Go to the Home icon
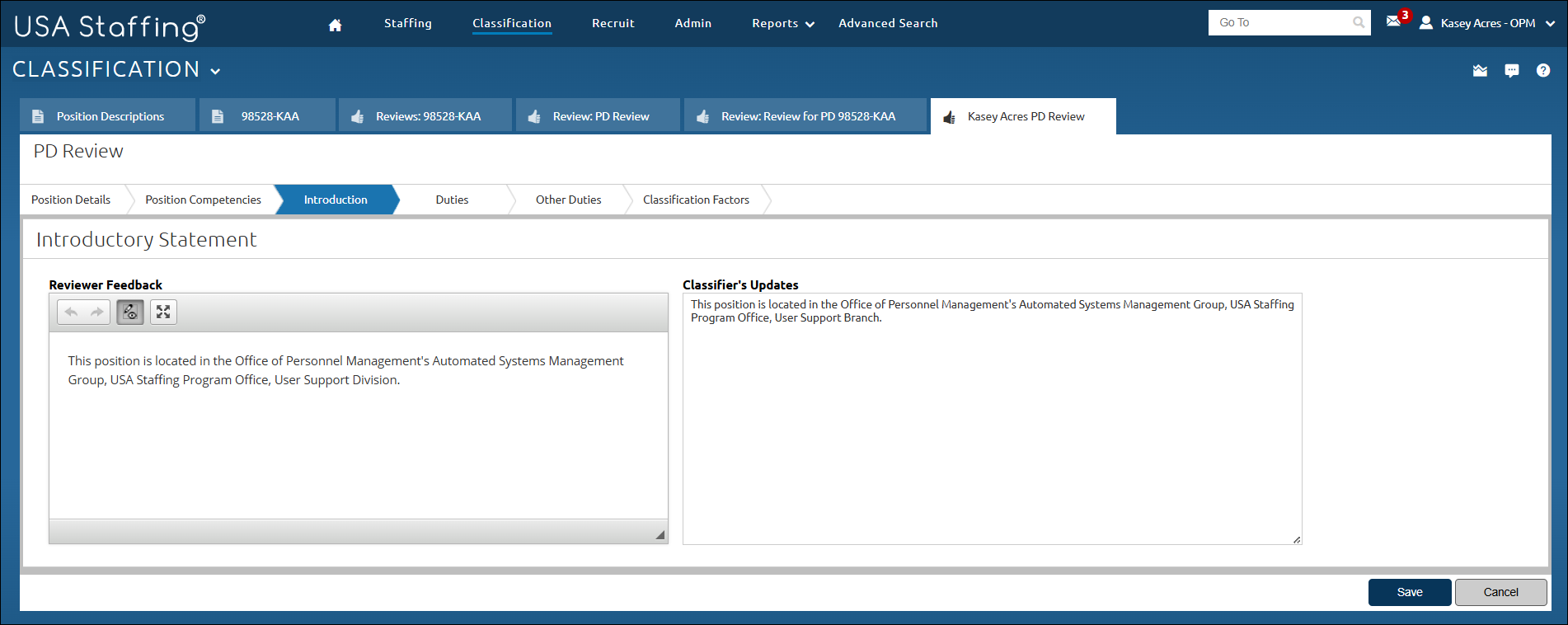The height and width of the screenshot is (625, 1568). (x=335, y=25)
